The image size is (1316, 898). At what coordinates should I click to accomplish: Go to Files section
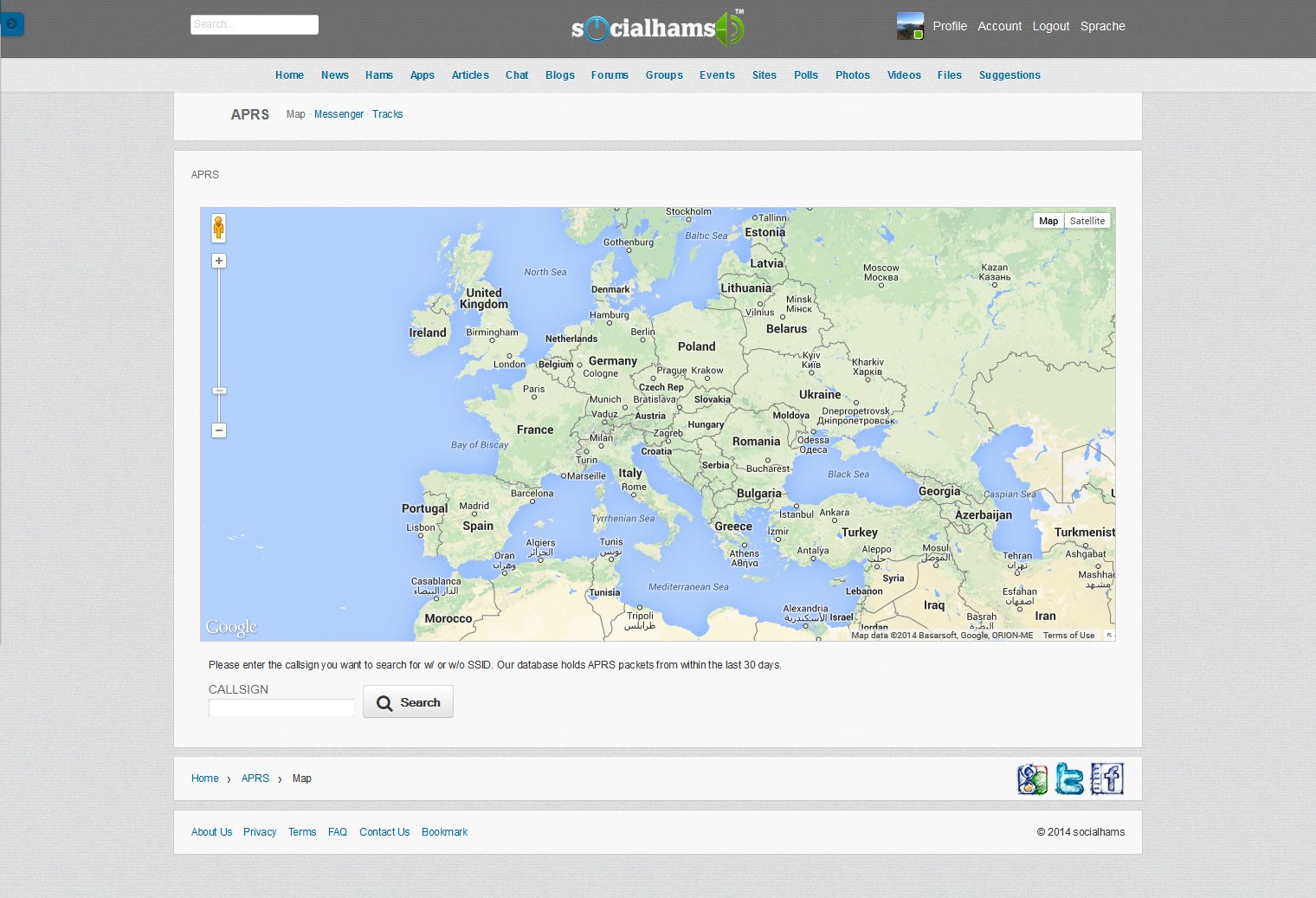950,75
